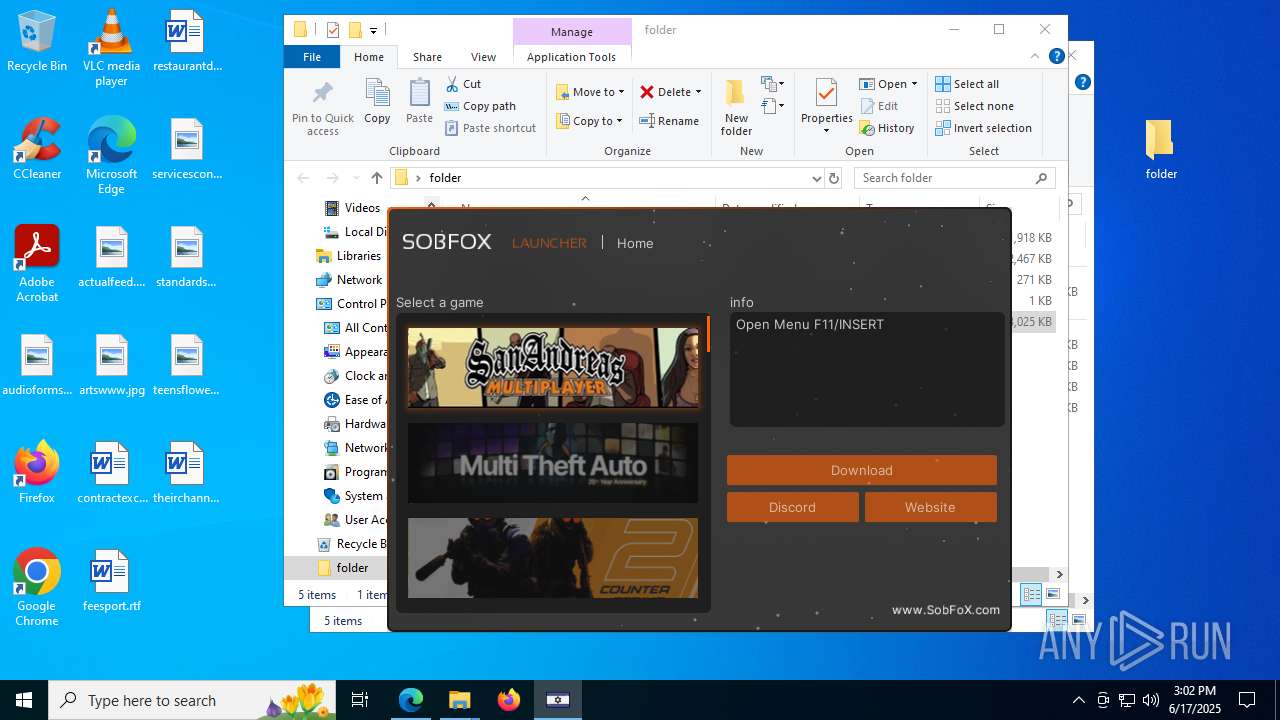Download the selected game in SobFox launcher
The image size is (1280, 720).
[861, 470]
